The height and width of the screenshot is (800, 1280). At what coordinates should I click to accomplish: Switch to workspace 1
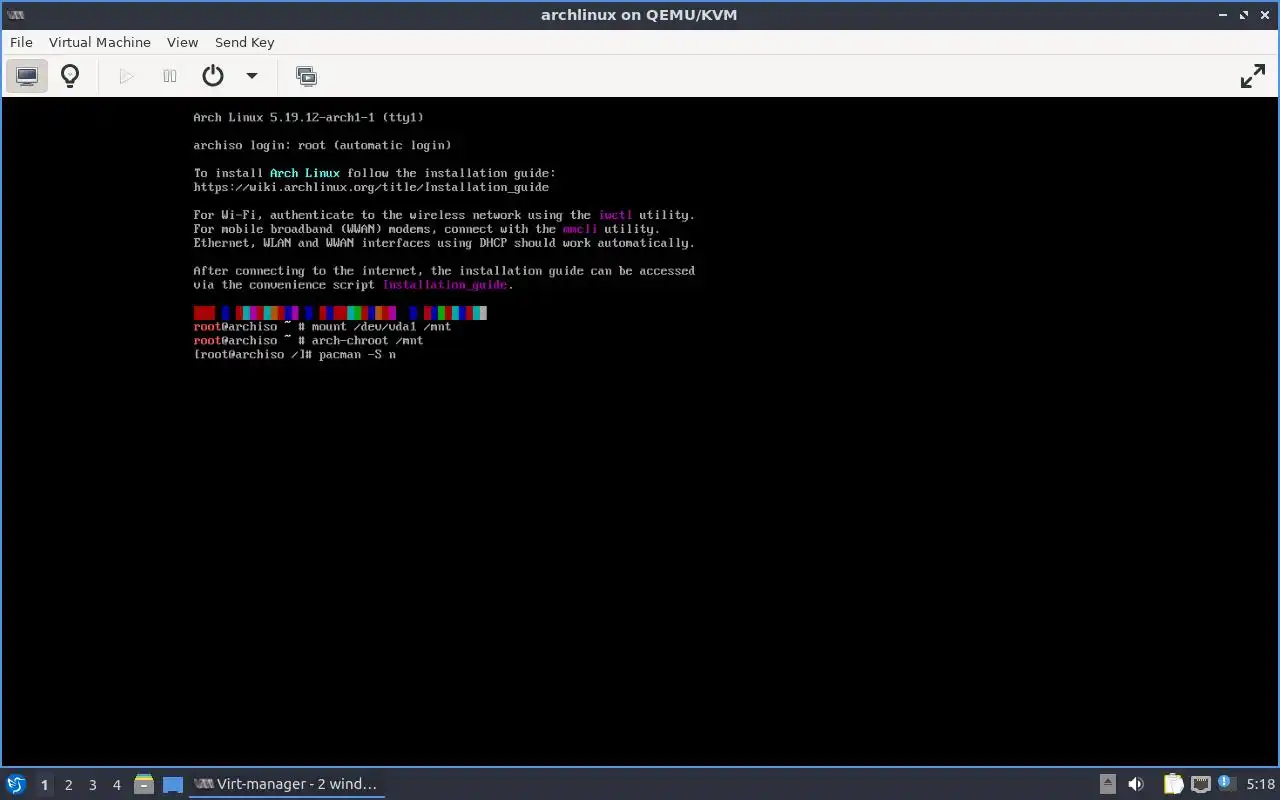coord(44,785)
